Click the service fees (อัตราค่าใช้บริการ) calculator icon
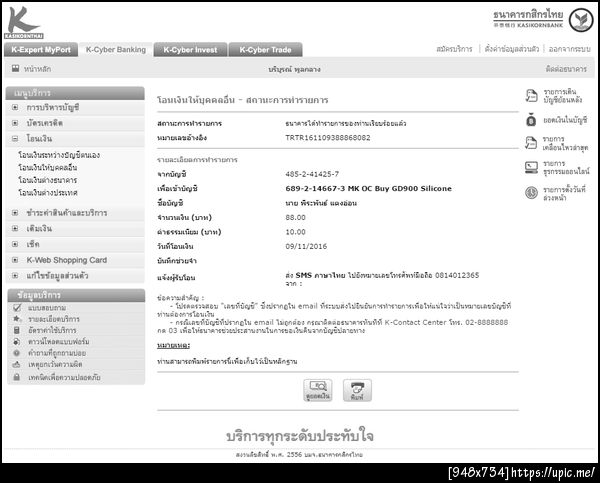This screenshot has width=600, height=483. (16, 330)
